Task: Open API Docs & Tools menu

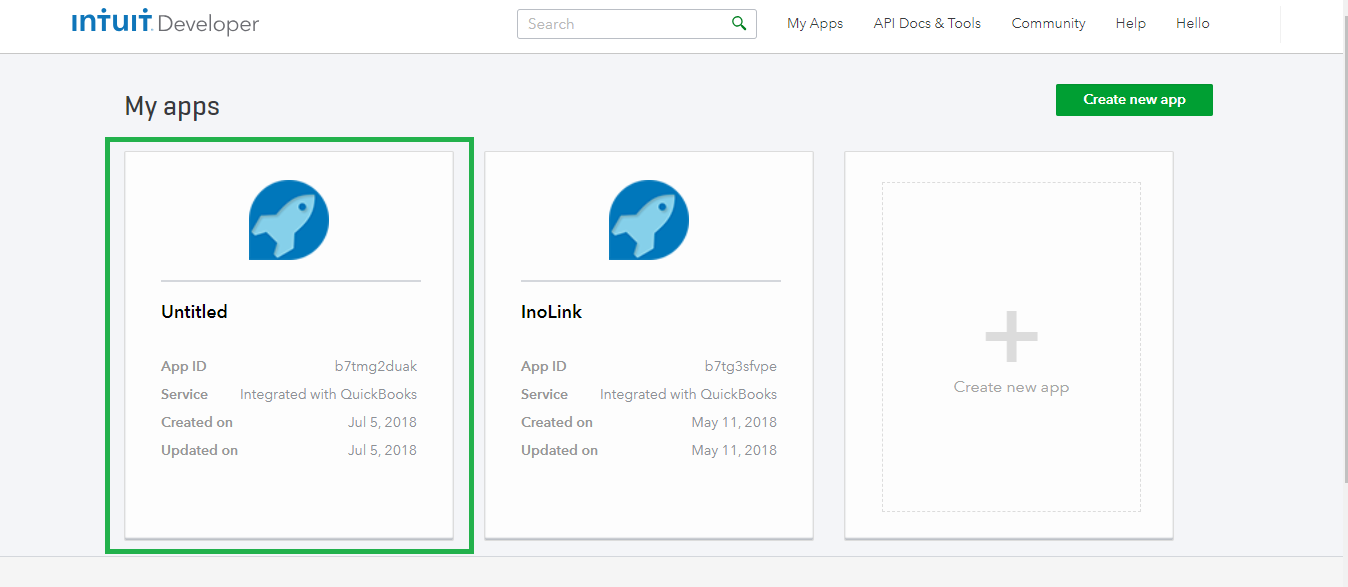Action: tap(927, 23)
